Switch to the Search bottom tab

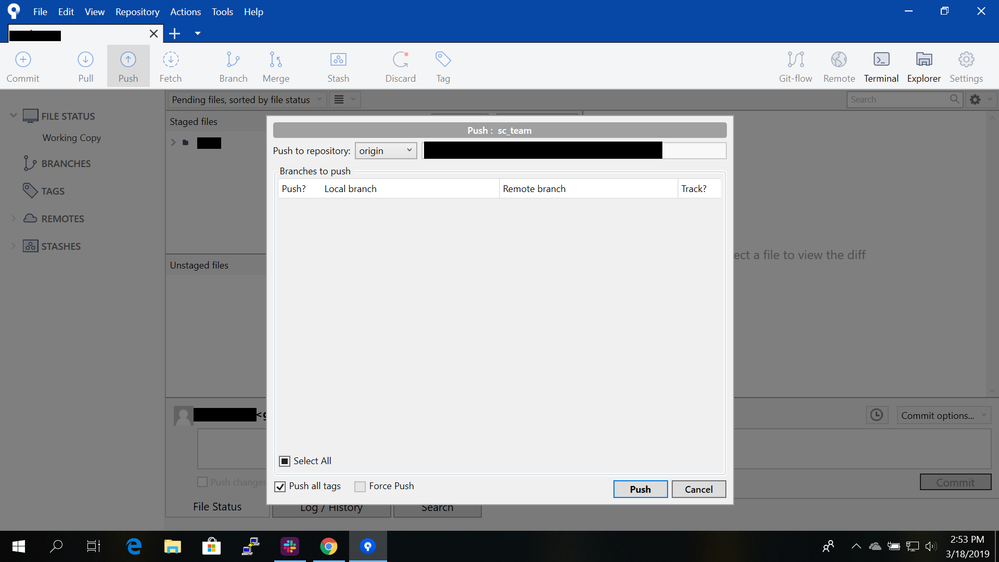tap(437, 508)
